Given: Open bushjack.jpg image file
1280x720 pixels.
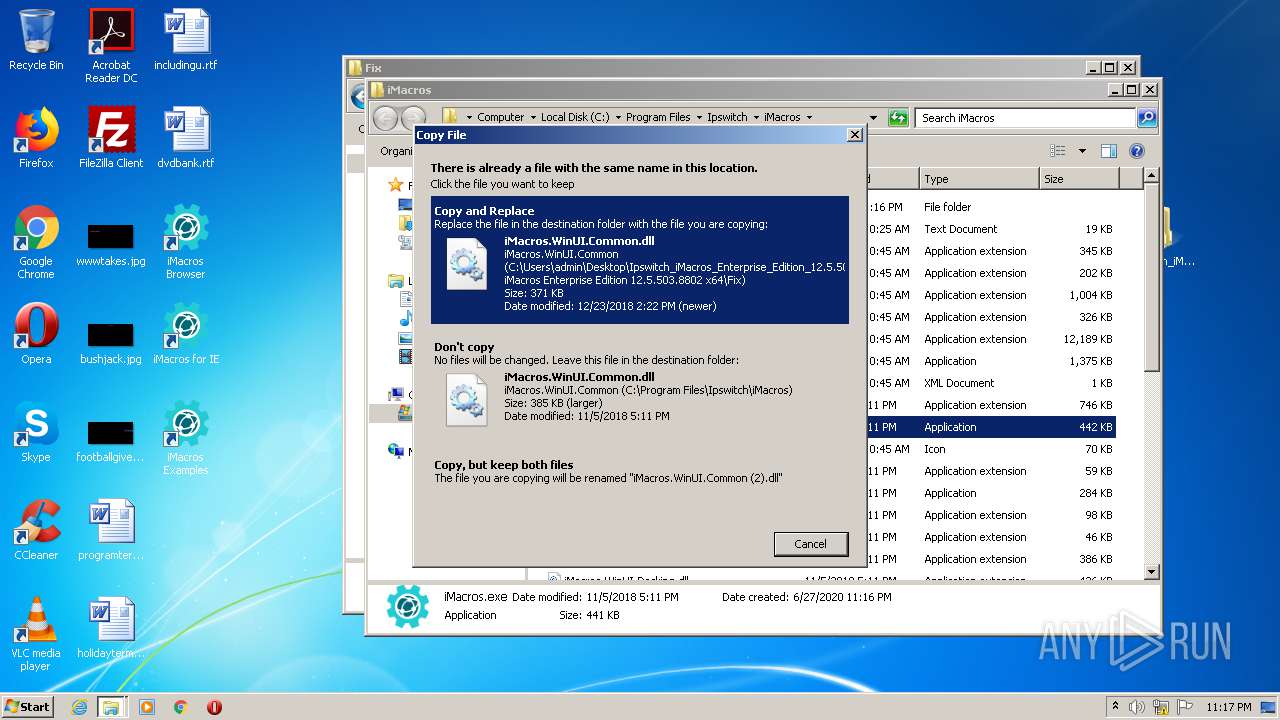Looking at the screenshot, I should pos(111,341).
